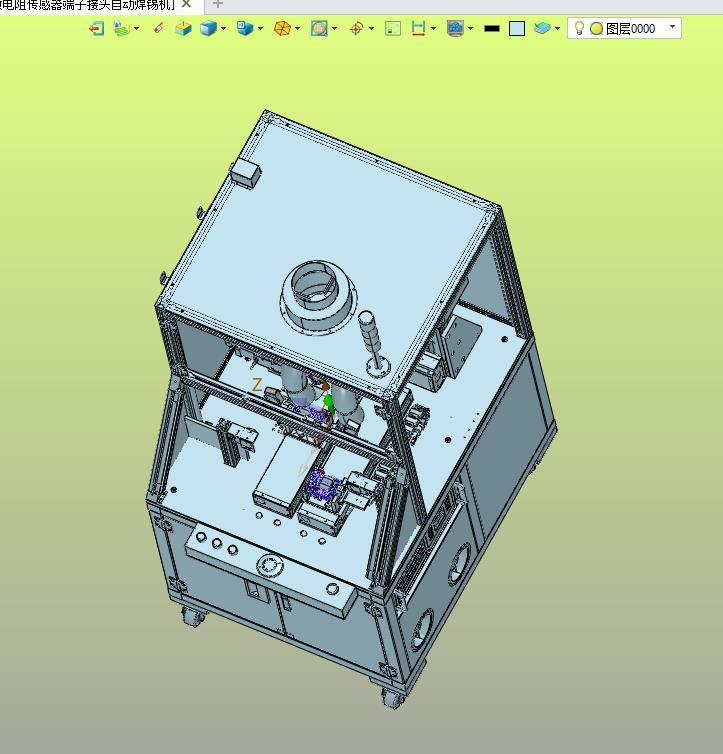Click the zoom window magnifier icon
The image size is (723, 754).
pos(319,28)
